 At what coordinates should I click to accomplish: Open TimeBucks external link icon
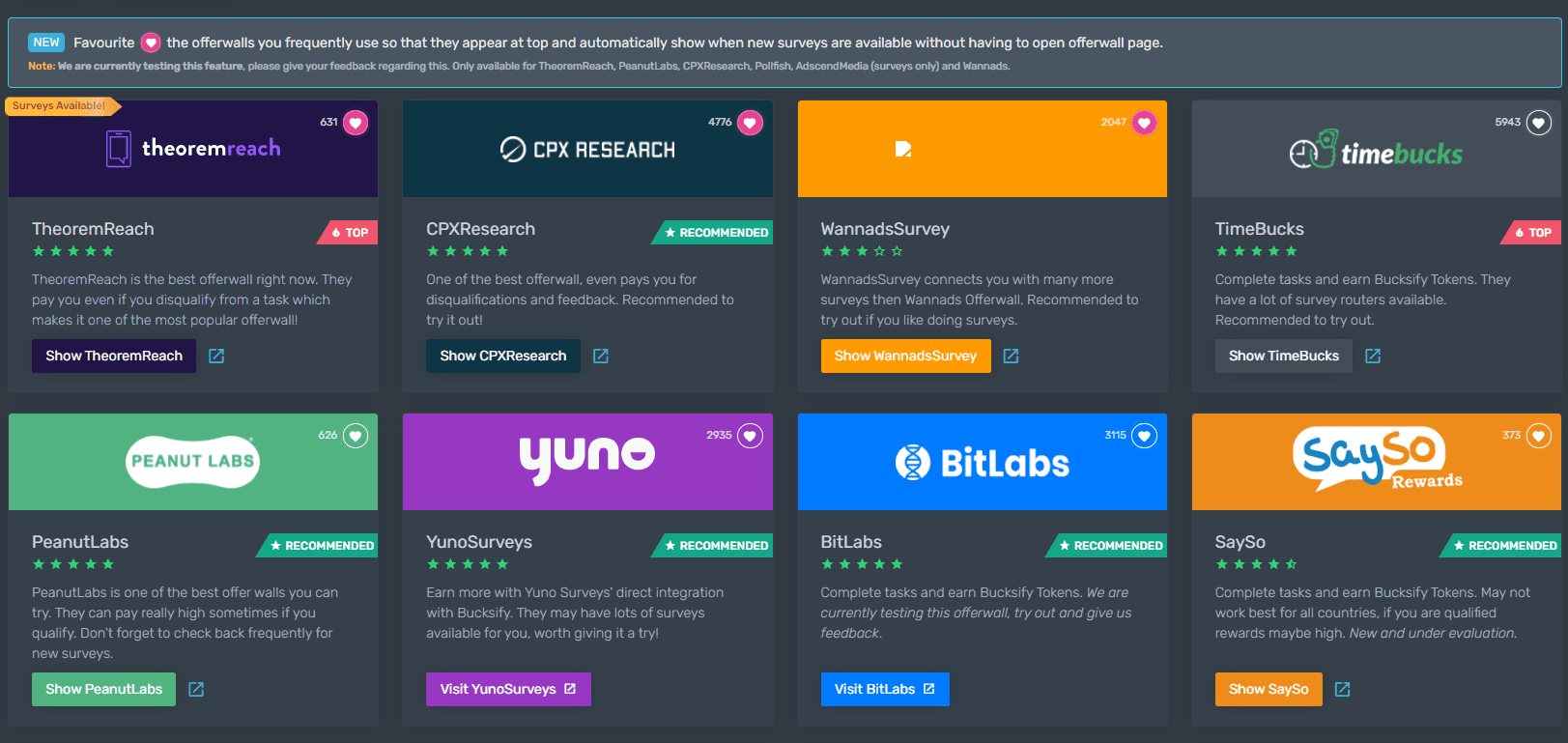1373,356
